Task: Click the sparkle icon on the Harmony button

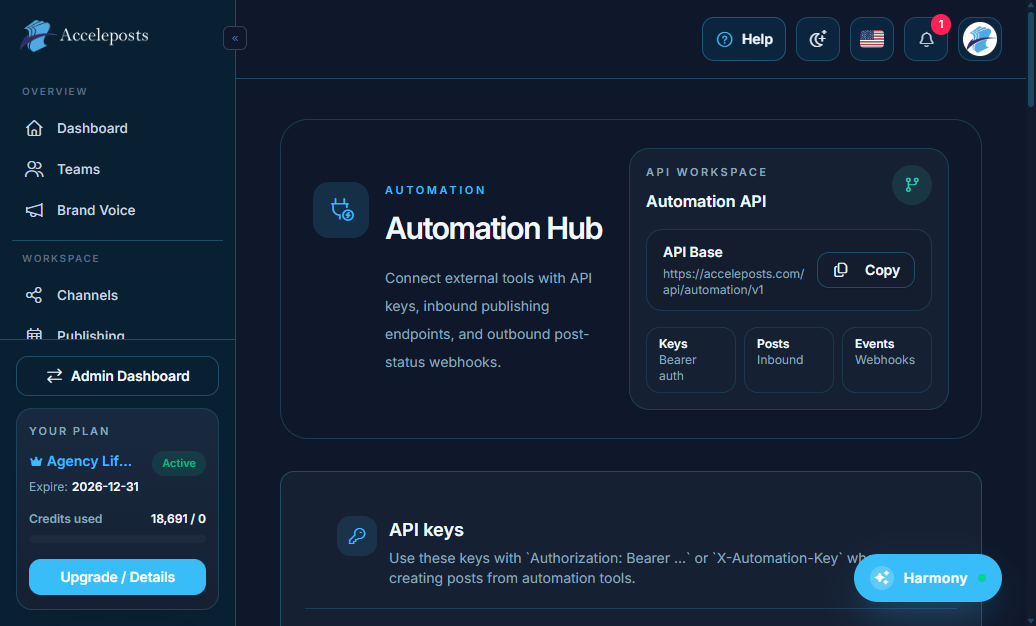Action: (x=882, y=578)
